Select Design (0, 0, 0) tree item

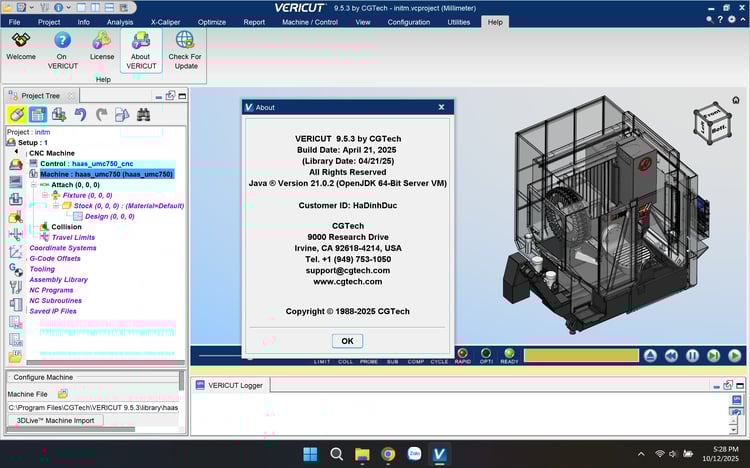[x=110, y=216]
